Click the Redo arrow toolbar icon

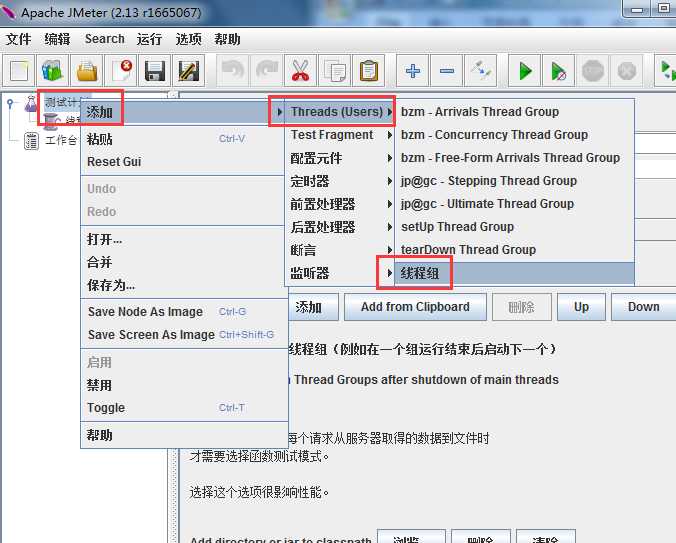266,71
